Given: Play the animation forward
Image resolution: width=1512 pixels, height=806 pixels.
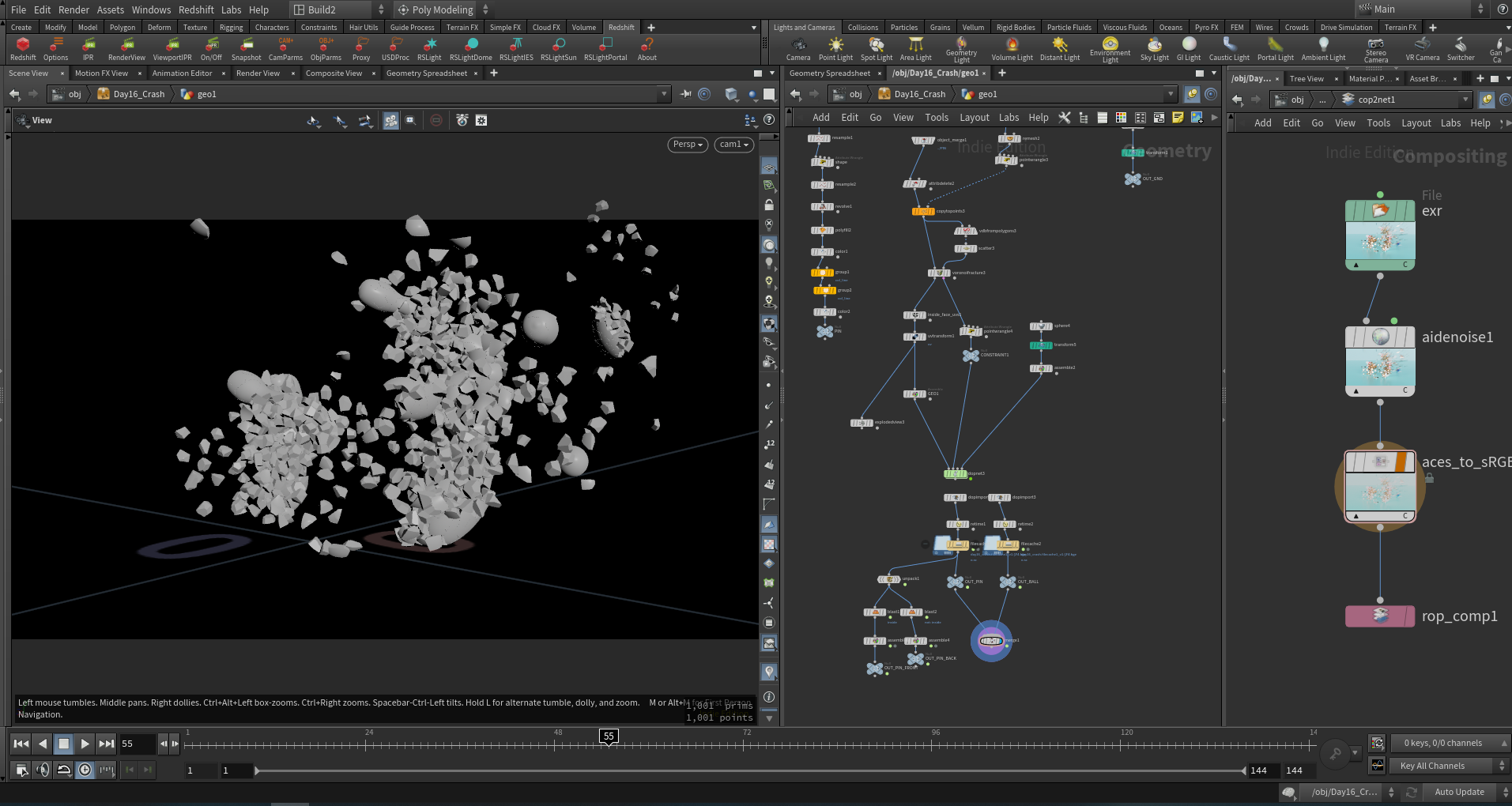Looking at the screenshot, I should 85,744.
